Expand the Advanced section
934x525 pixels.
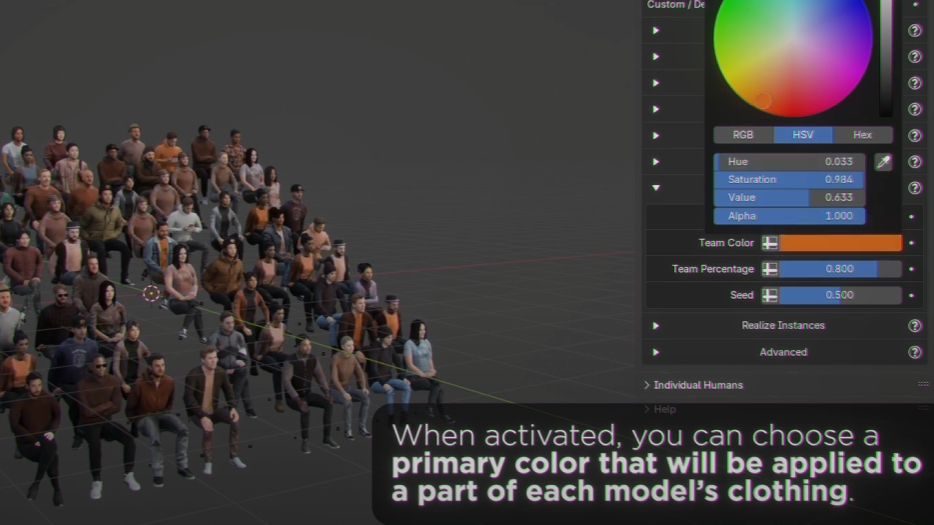point(656,352)
